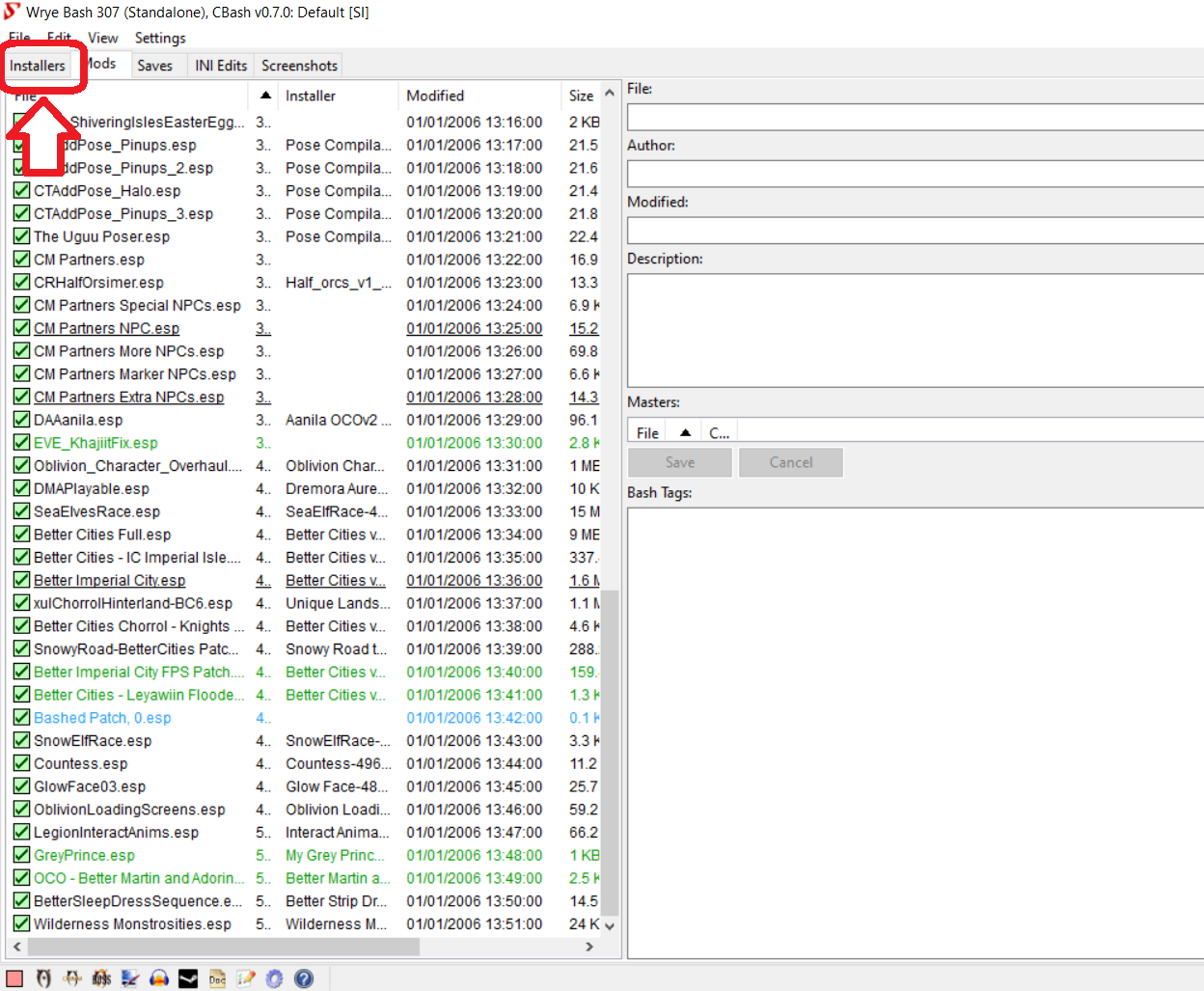
Task: Open the Mod Checker notepad icon
Action: (x=246, y=978)
